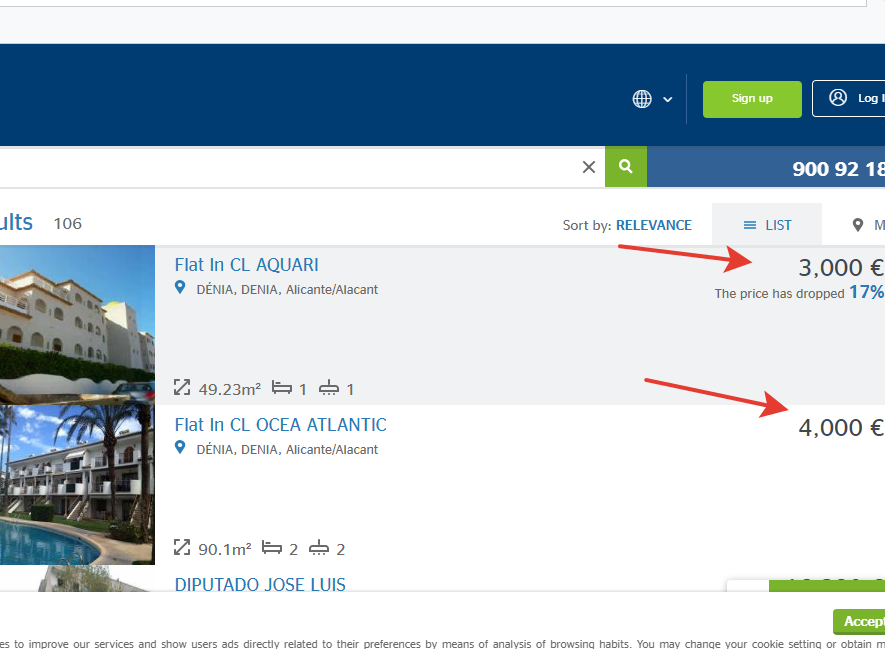
Task: Click CL AQUARI address DÉNIA, DENIA, Alicante/Alacant
Action: (287, 290)
